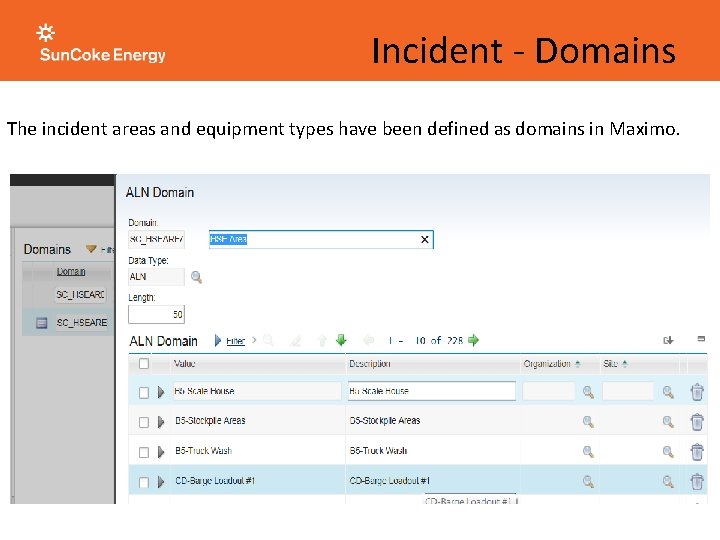Open Site lookup for B5-Truck Wash
Viewport: 720px width, 540px height.
click(x=668, y=451)
